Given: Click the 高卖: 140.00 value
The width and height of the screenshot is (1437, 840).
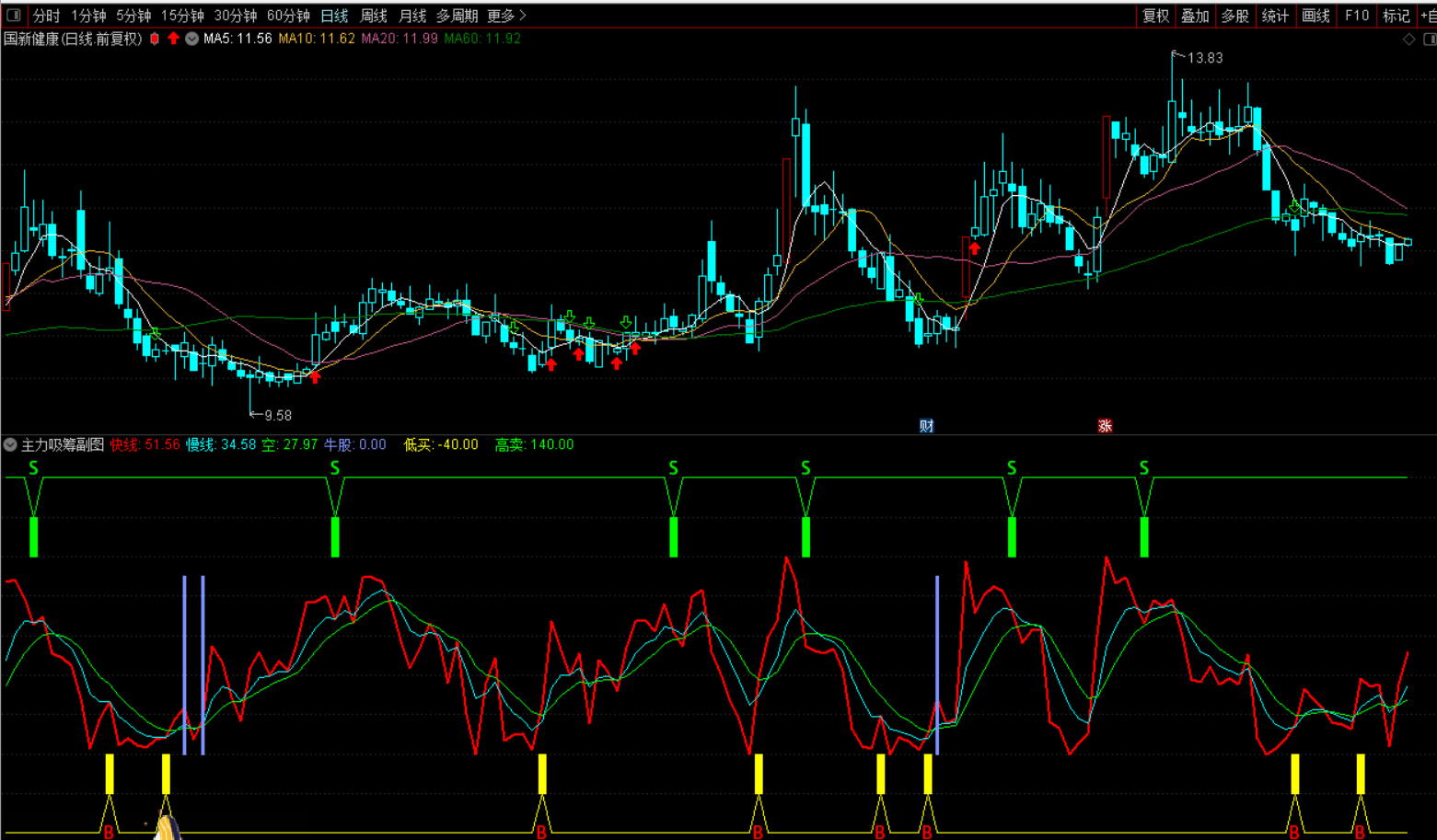Looking at the screenshot, I should tap(534, 444).
